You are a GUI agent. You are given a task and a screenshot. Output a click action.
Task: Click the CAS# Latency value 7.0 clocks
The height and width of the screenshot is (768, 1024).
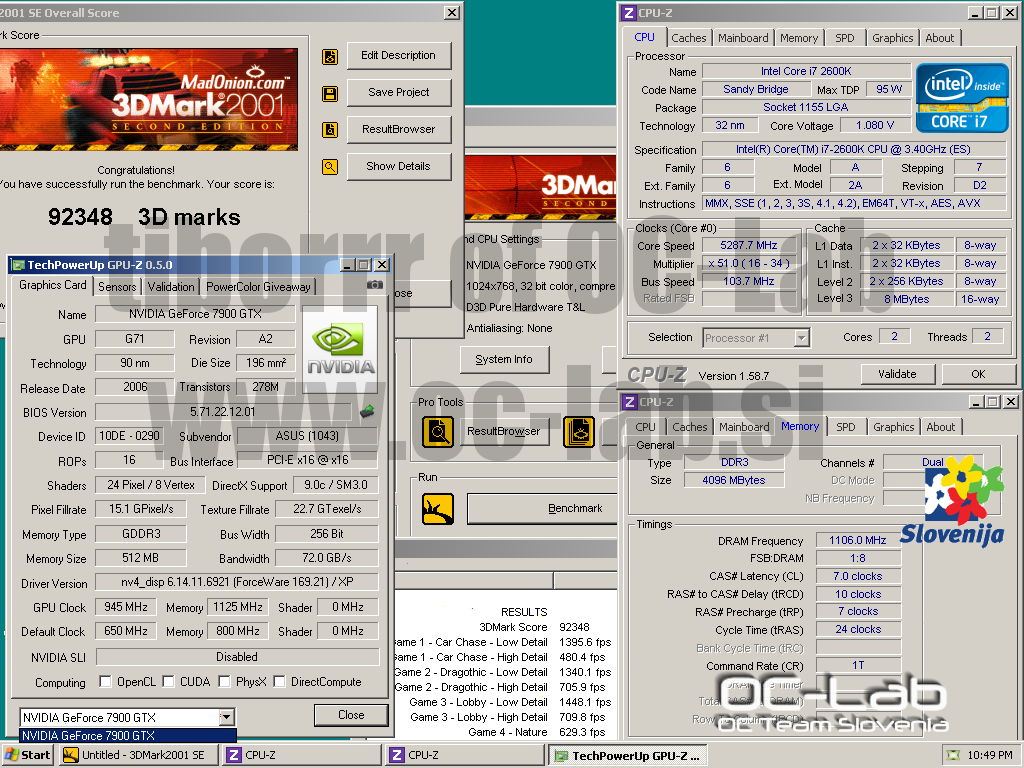coord(858,576)
